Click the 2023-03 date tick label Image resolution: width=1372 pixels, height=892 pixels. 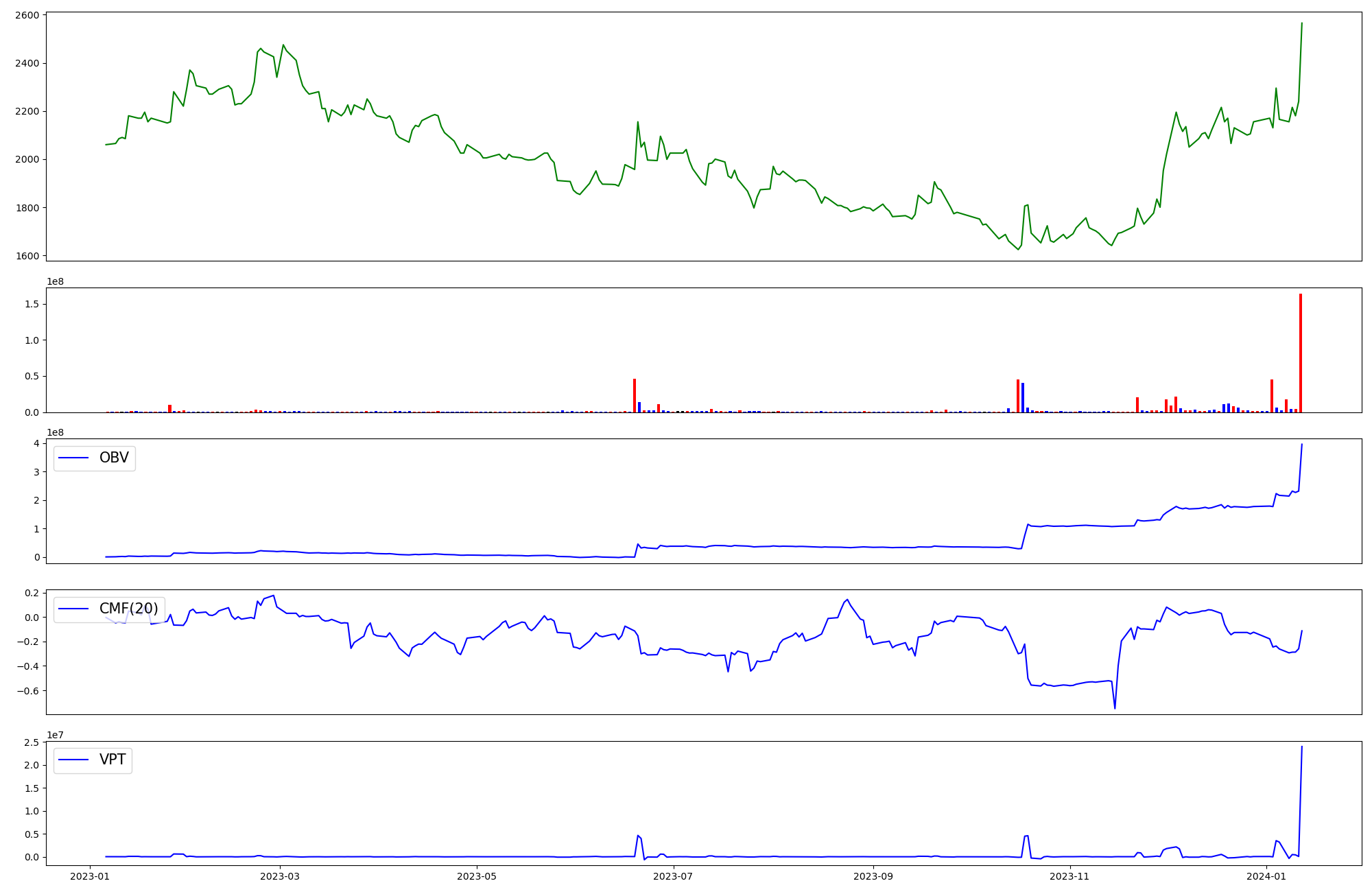(x=281, y=876)
